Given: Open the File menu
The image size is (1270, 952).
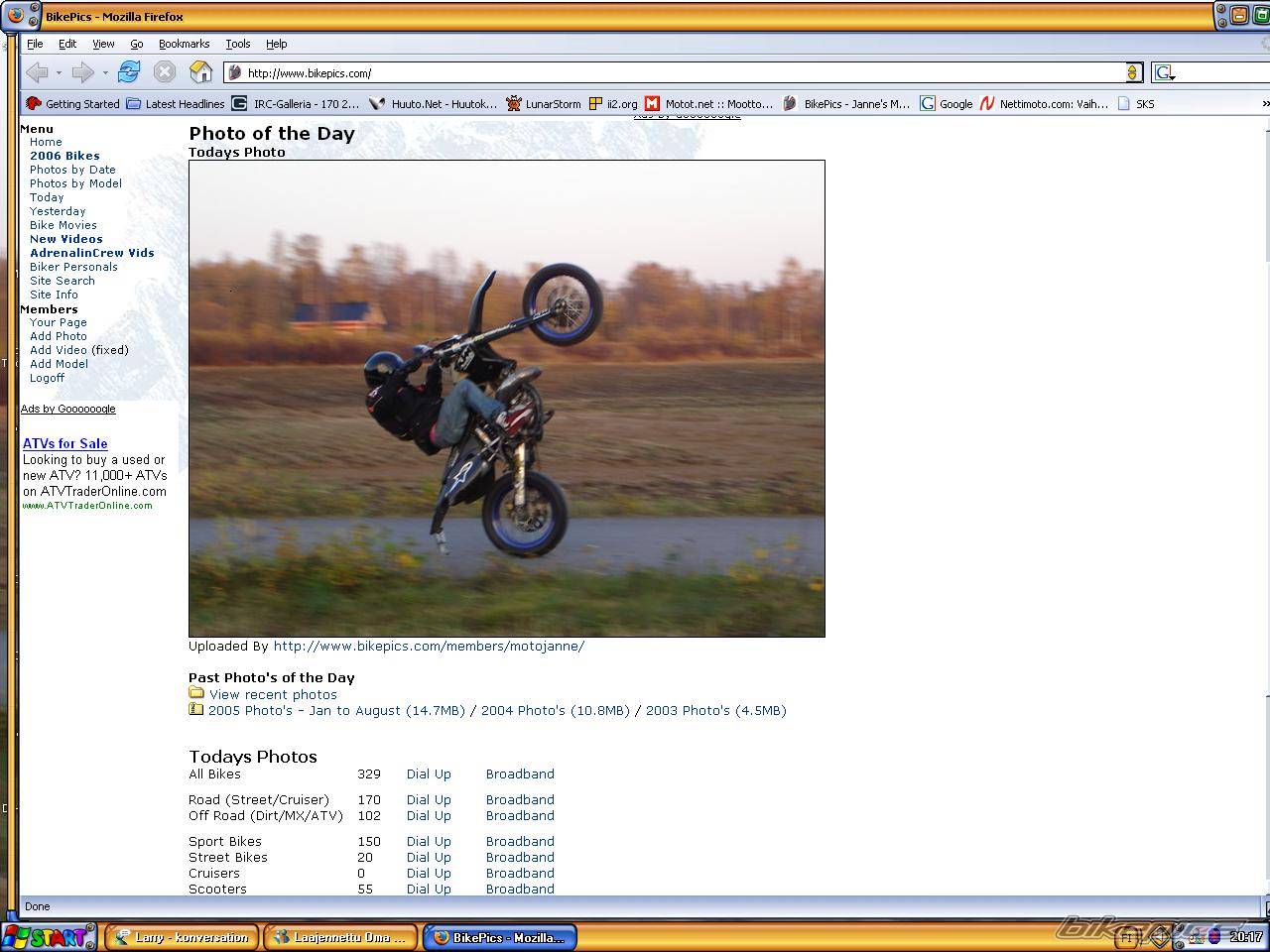Looking at the screenshot, I should tap(35, 44).
